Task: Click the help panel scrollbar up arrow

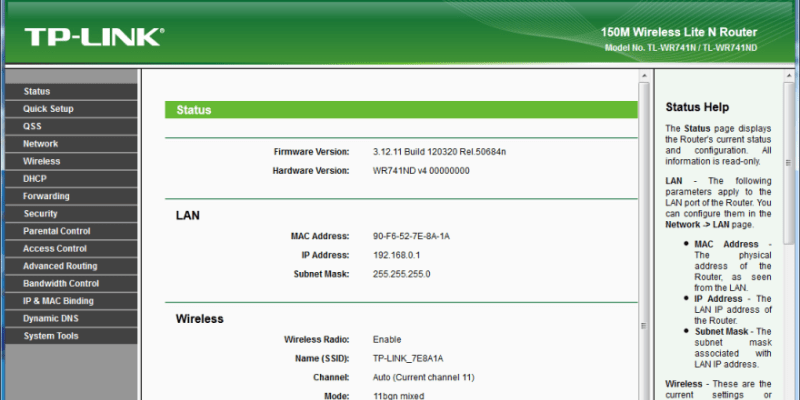Action: [x=788, y=76]
